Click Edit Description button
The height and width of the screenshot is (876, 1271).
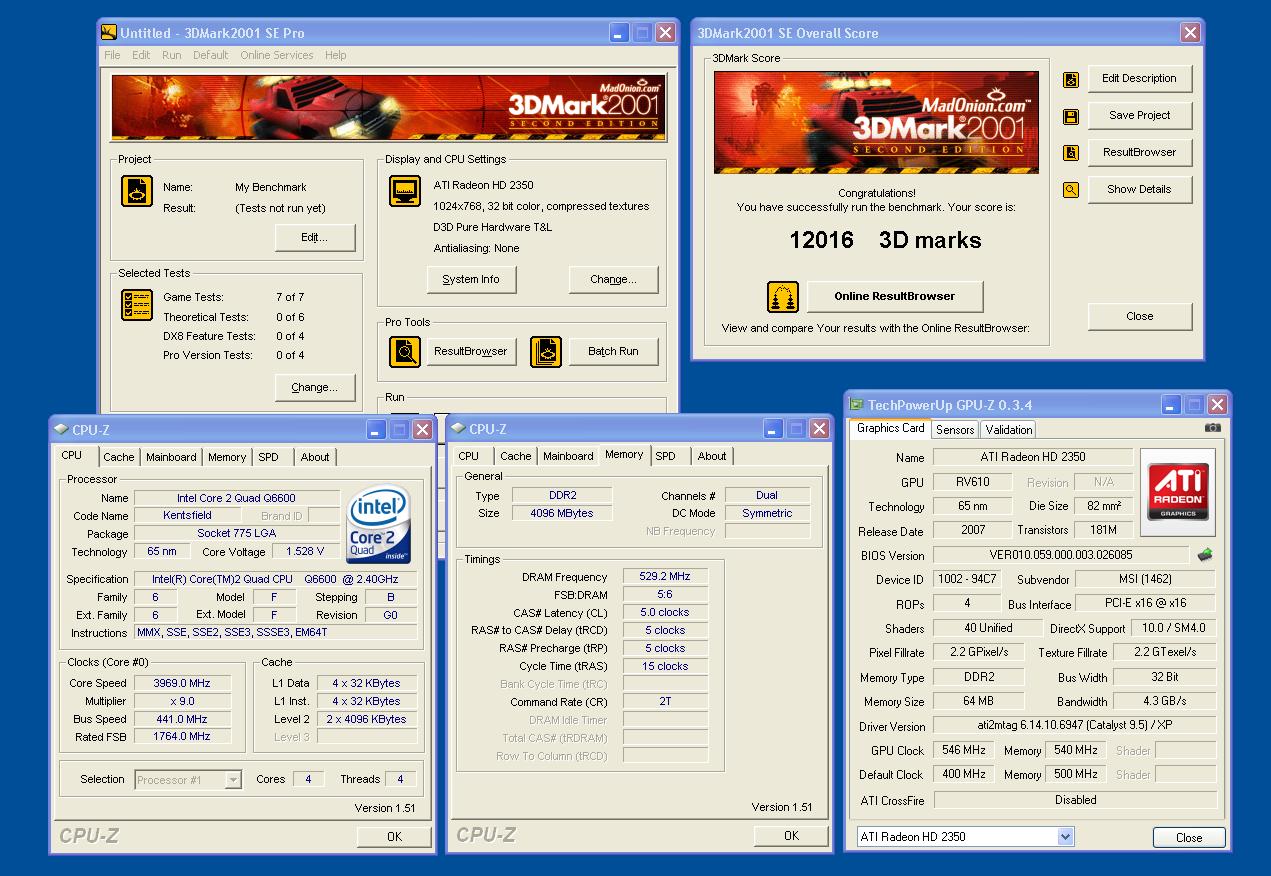click(x=1140, y=79)
